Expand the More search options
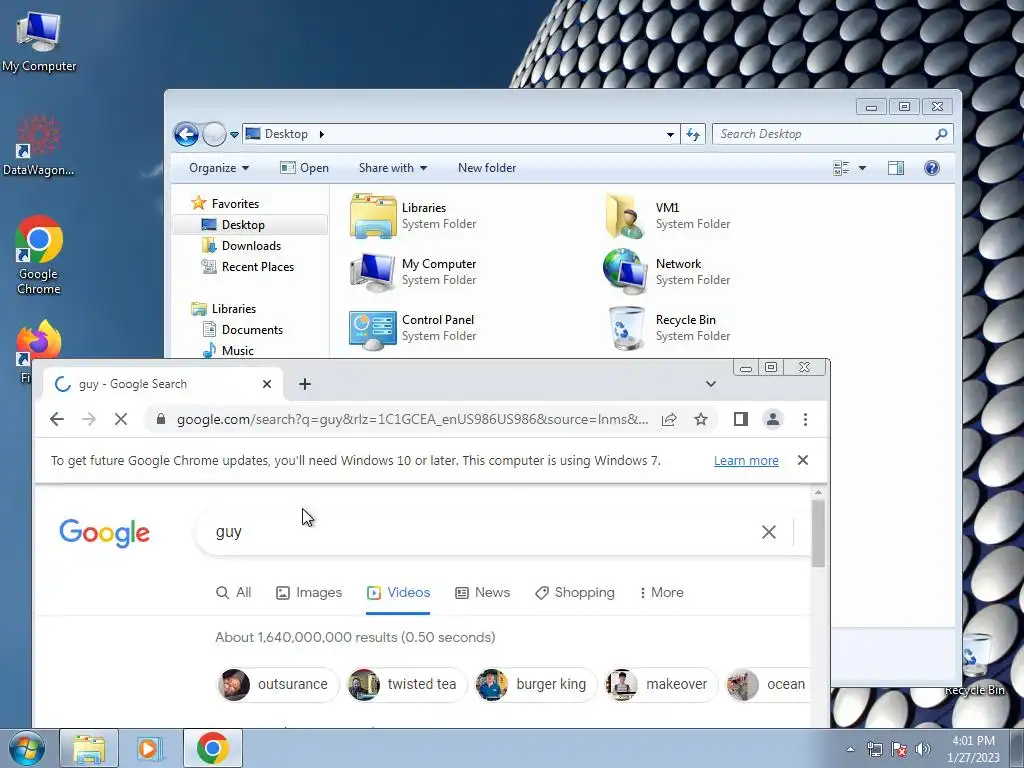This screenshot has height=768, width=1024. (x=662, y=592)
